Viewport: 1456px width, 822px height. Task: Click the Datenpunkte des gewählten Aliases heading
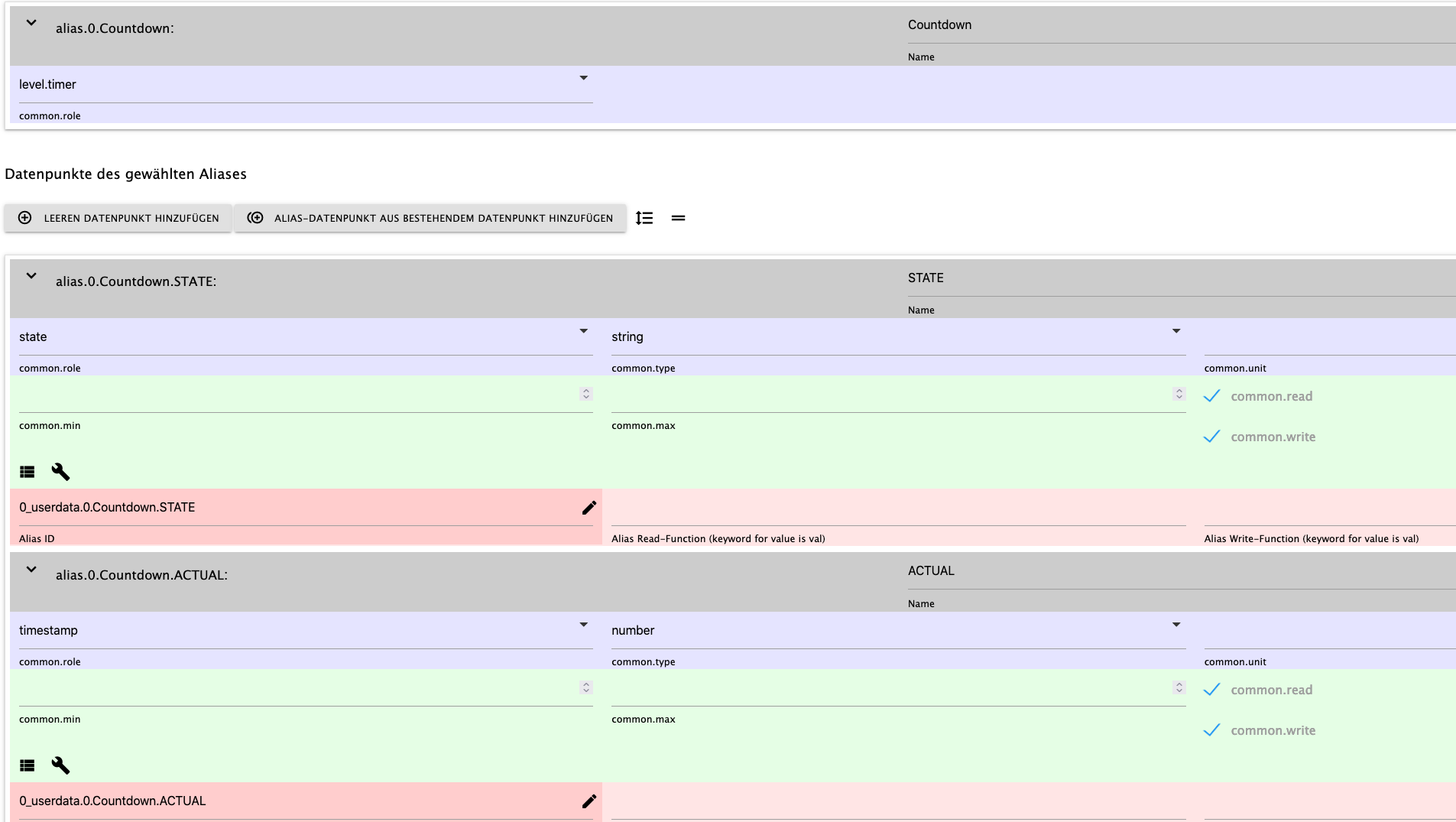point(125,174)
